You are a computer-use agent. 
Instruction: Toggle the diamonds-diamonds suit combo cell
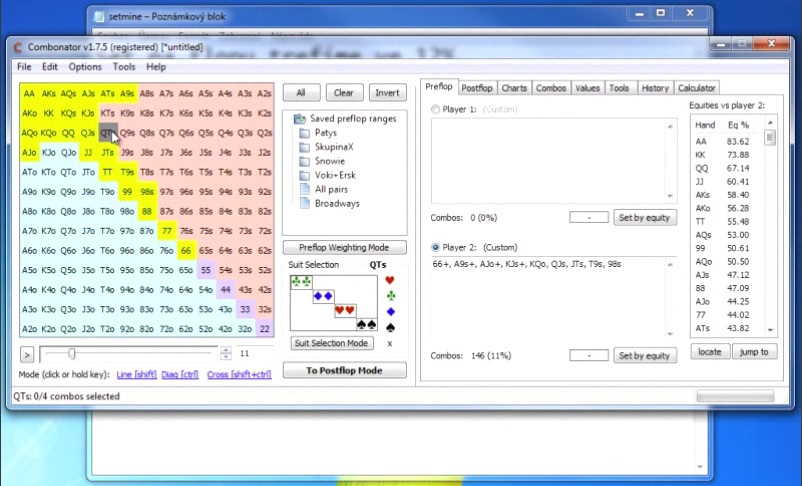323,296
